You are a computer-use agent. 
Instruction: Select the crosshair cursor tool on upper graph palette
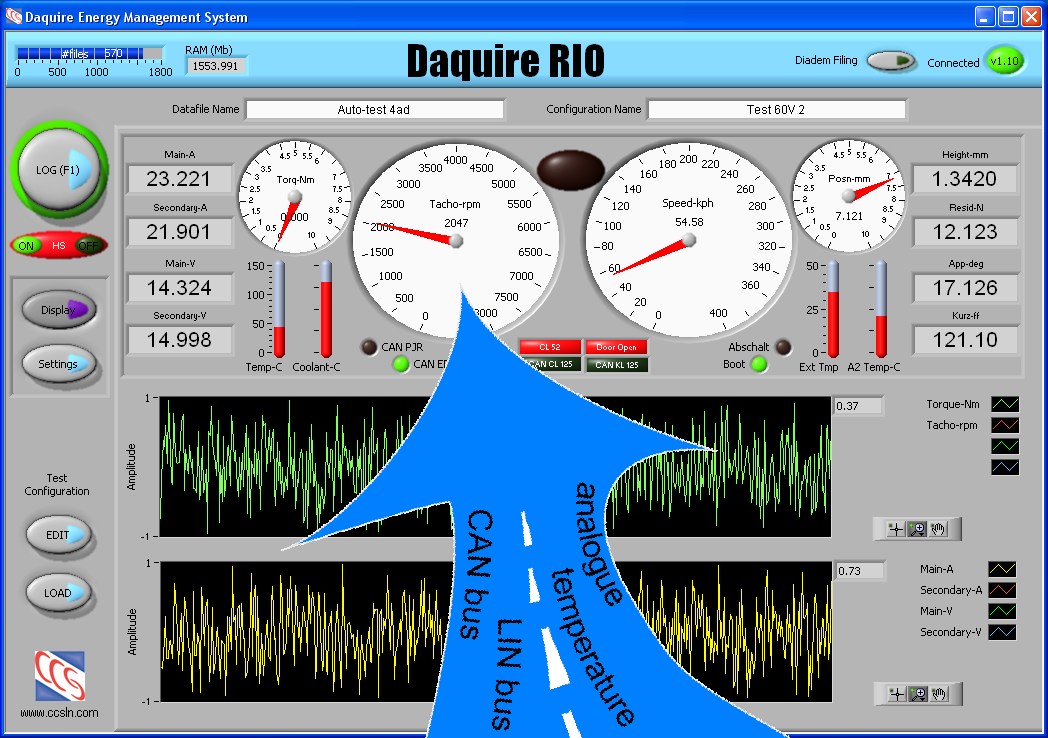point(896,528)
